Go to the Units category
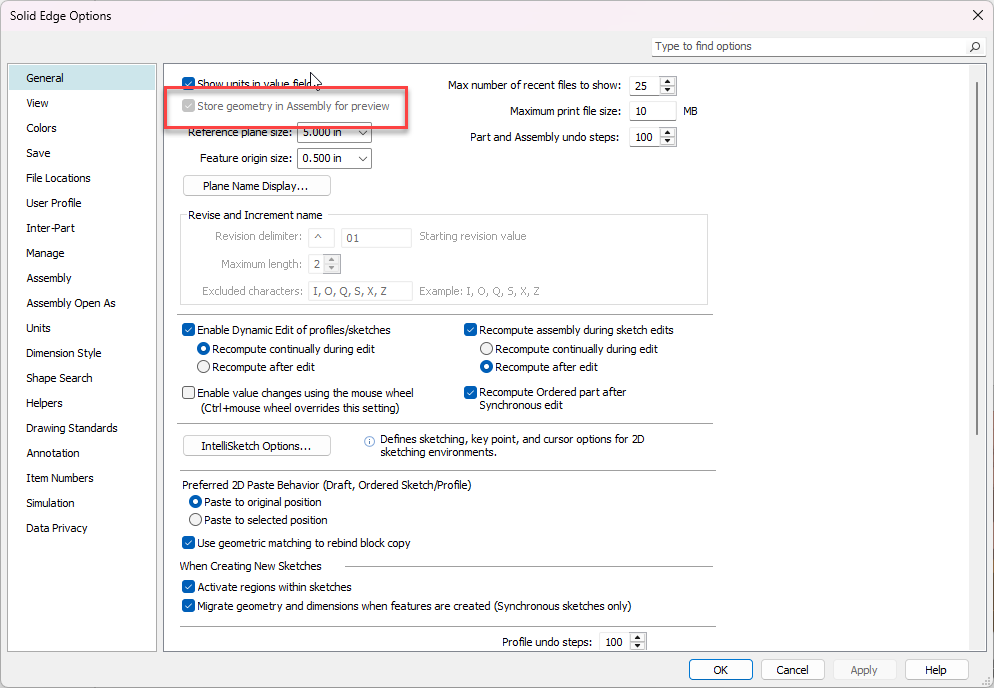994x688 pixels. coord(82,328)
